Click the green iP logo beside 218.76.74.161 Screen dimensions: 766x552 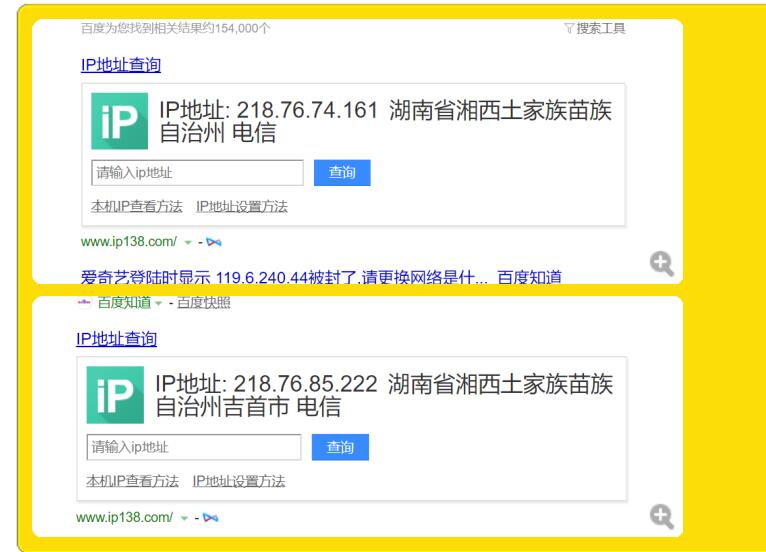pyautogui.click(x=120, y=121)
